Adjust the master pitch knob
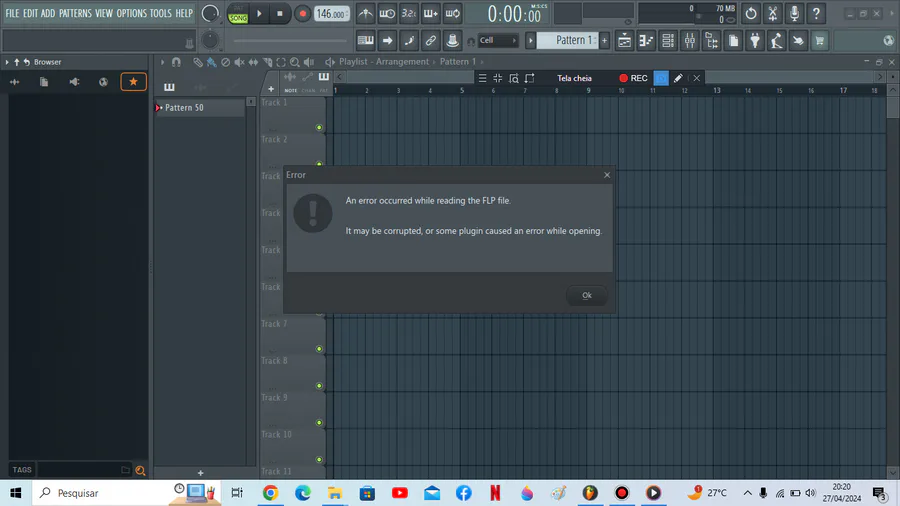This screenshot has width=900, height=506. click(210, 40)
